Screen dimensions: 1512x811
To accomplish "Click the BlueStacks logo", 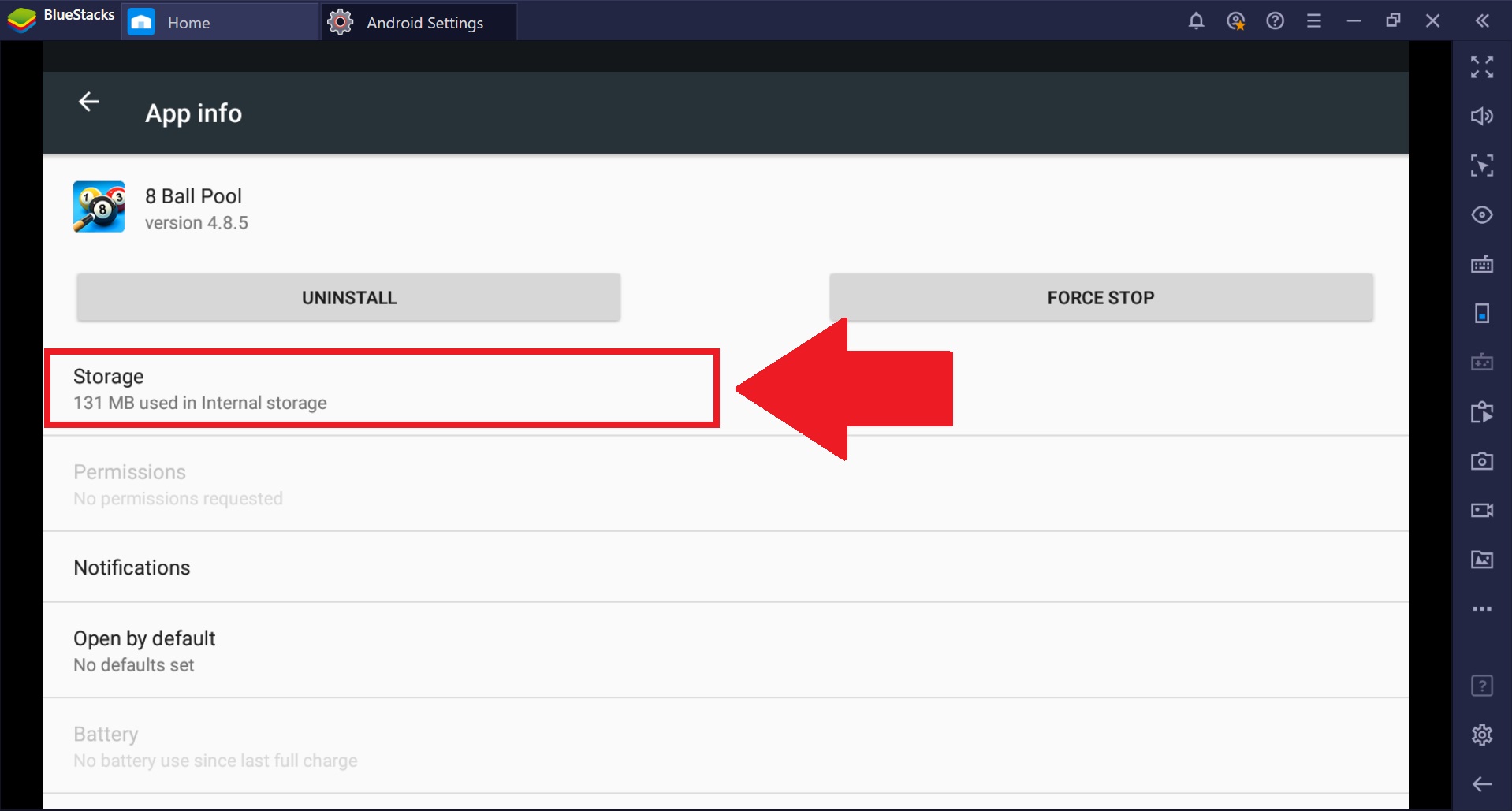I will [22, 20].
